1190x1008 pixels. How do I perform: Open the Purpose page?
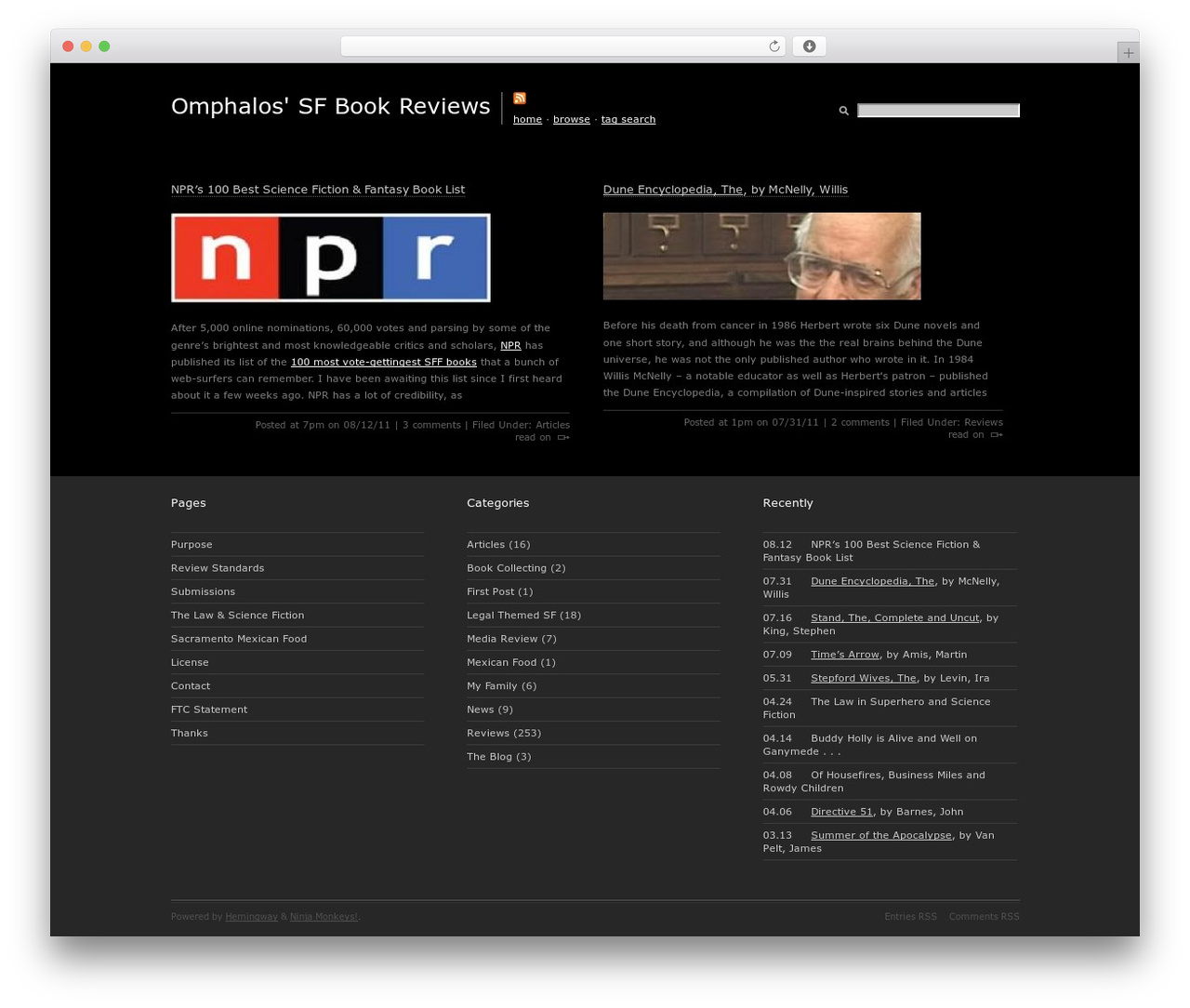tap(192, 545)
